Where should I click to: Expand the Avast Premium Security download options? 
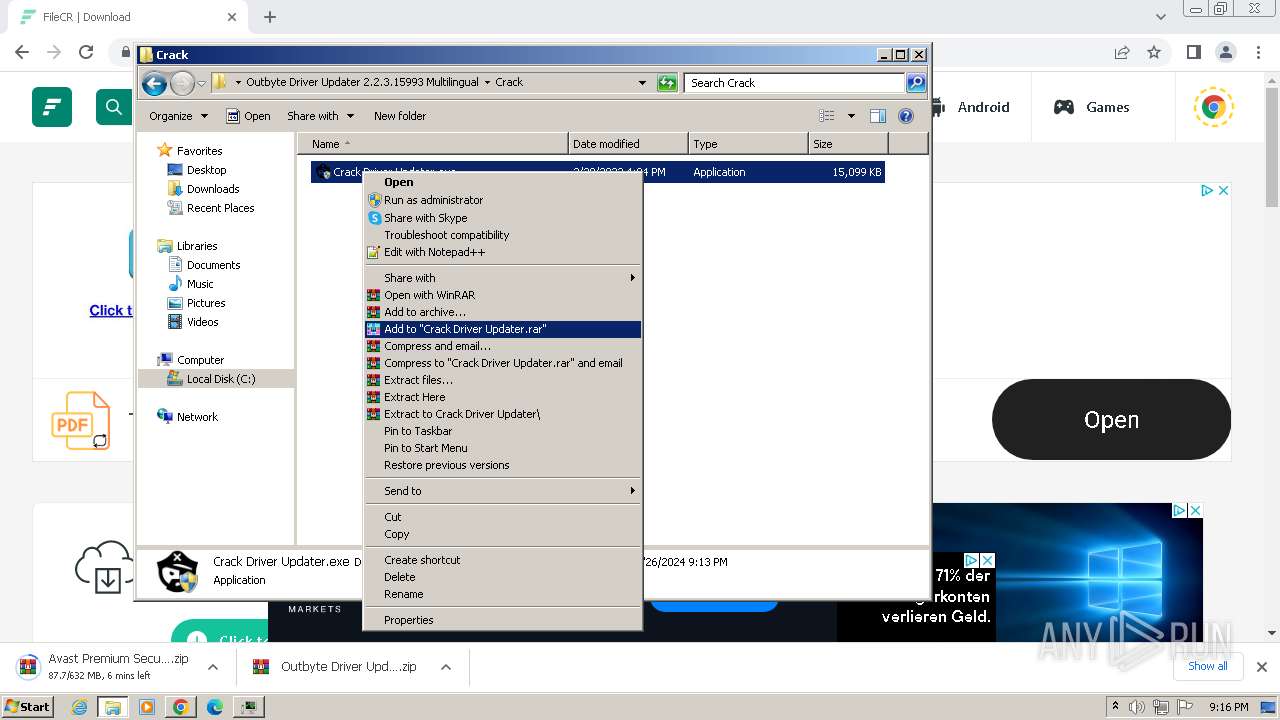[x=213, y=667]
